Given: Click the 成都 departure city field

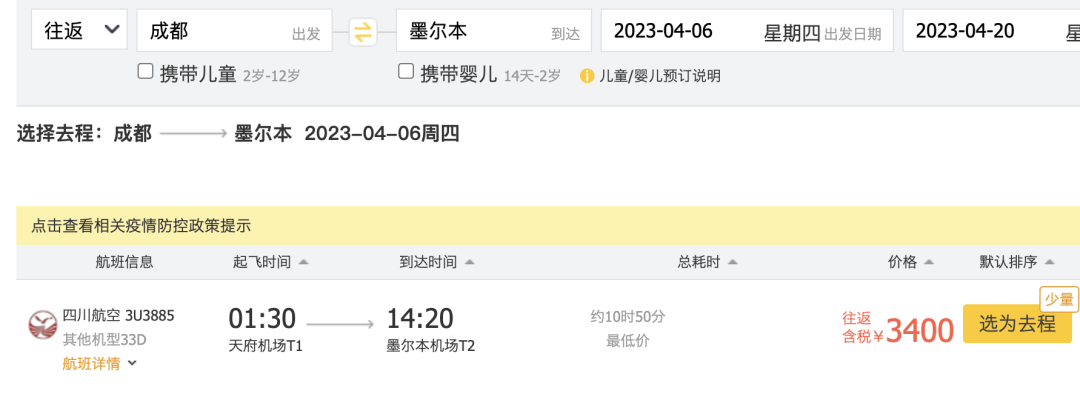Looking at the screenshot, I should 234,30.
